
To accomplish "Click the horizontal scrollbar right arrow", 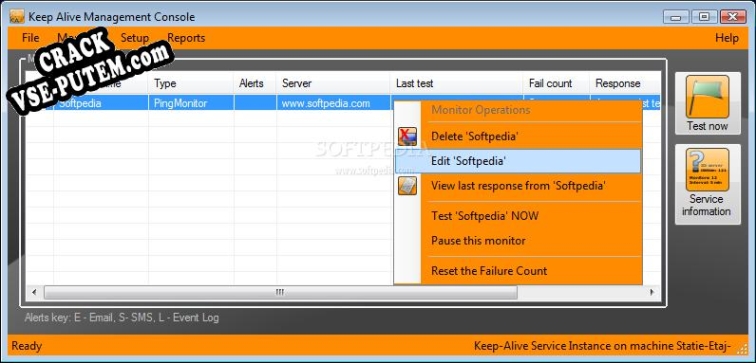I will tap(652, 292).
